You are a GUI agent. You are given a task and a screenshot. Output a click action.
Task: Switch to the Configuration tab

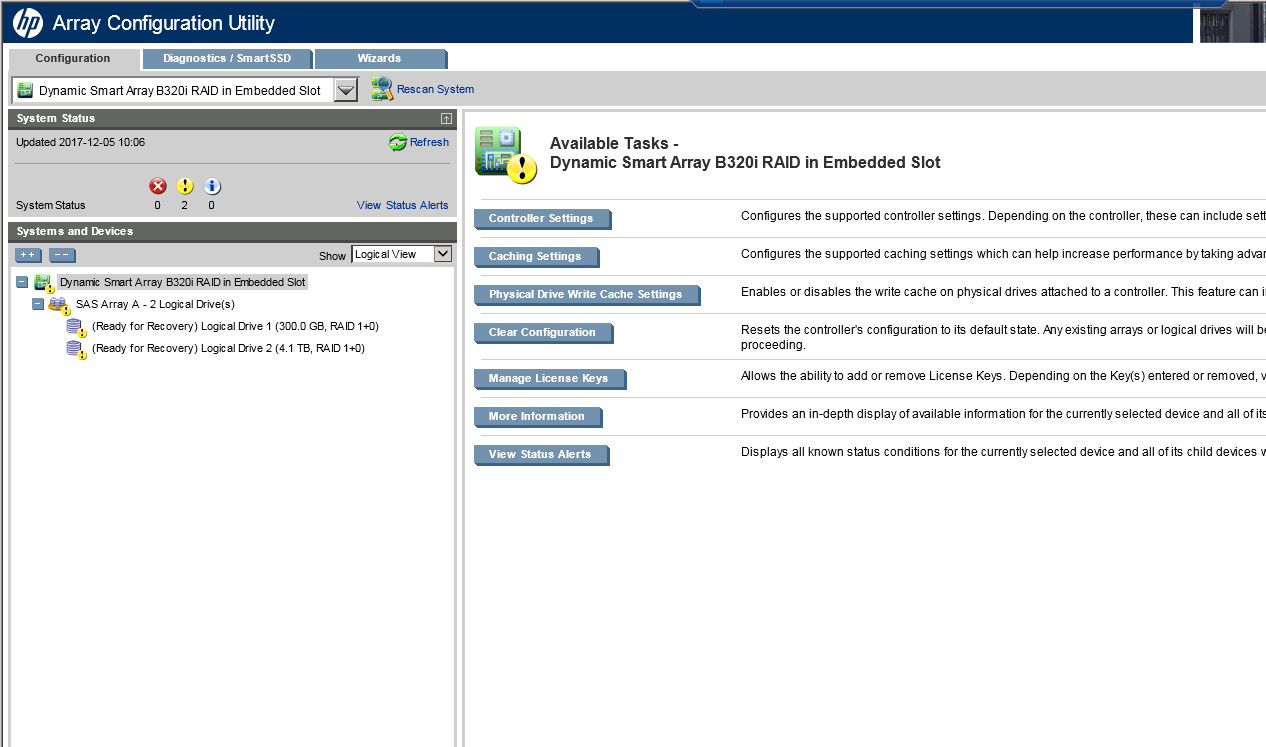(x=73, y=58)
